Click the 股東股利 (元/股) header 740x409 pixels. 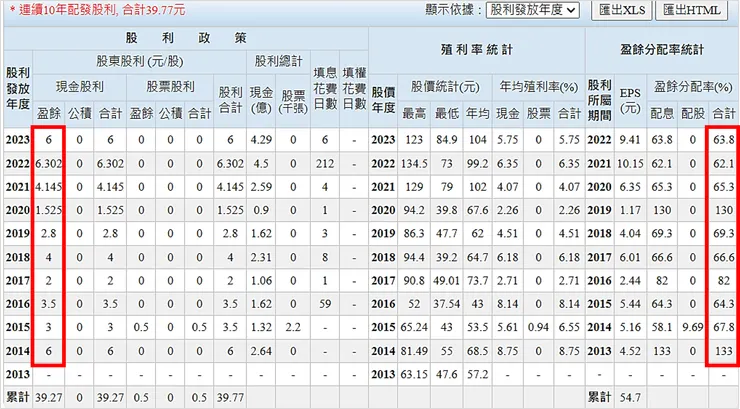(x=139, y=61)
